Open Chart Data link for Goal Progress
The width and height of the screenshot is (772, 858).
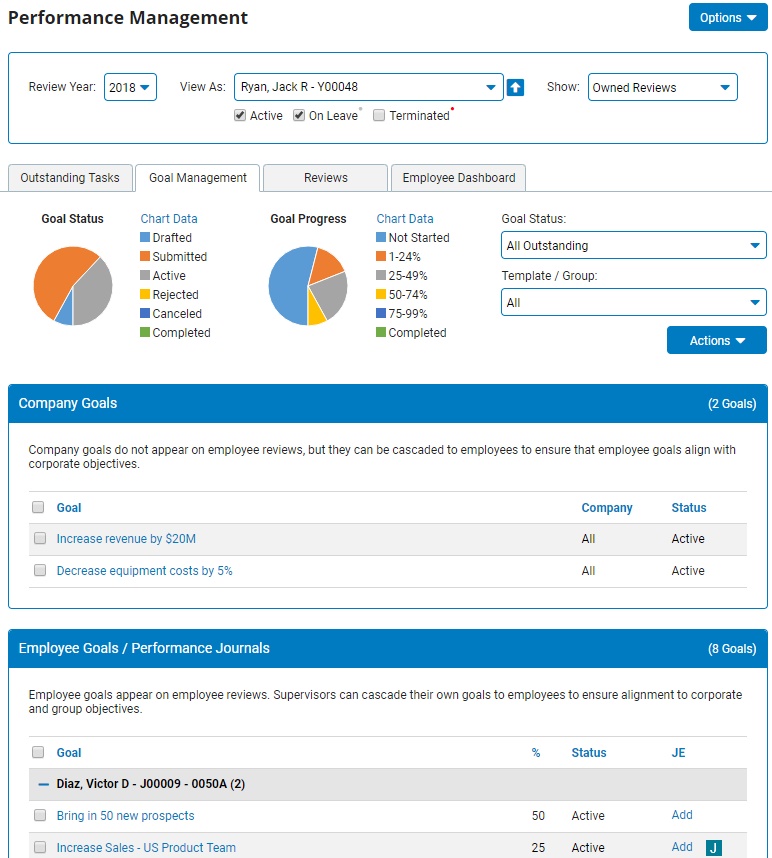point(405,219)
